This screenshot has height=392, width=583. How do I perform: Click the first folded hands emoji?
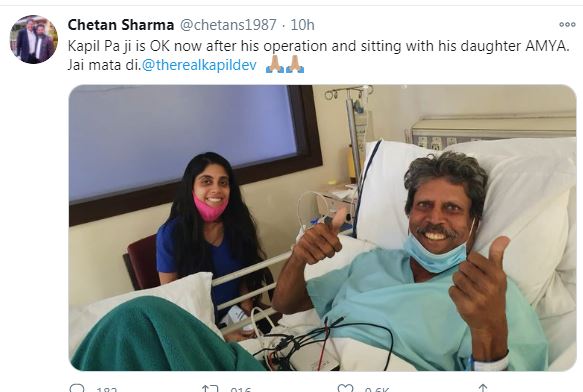(275, 64)
